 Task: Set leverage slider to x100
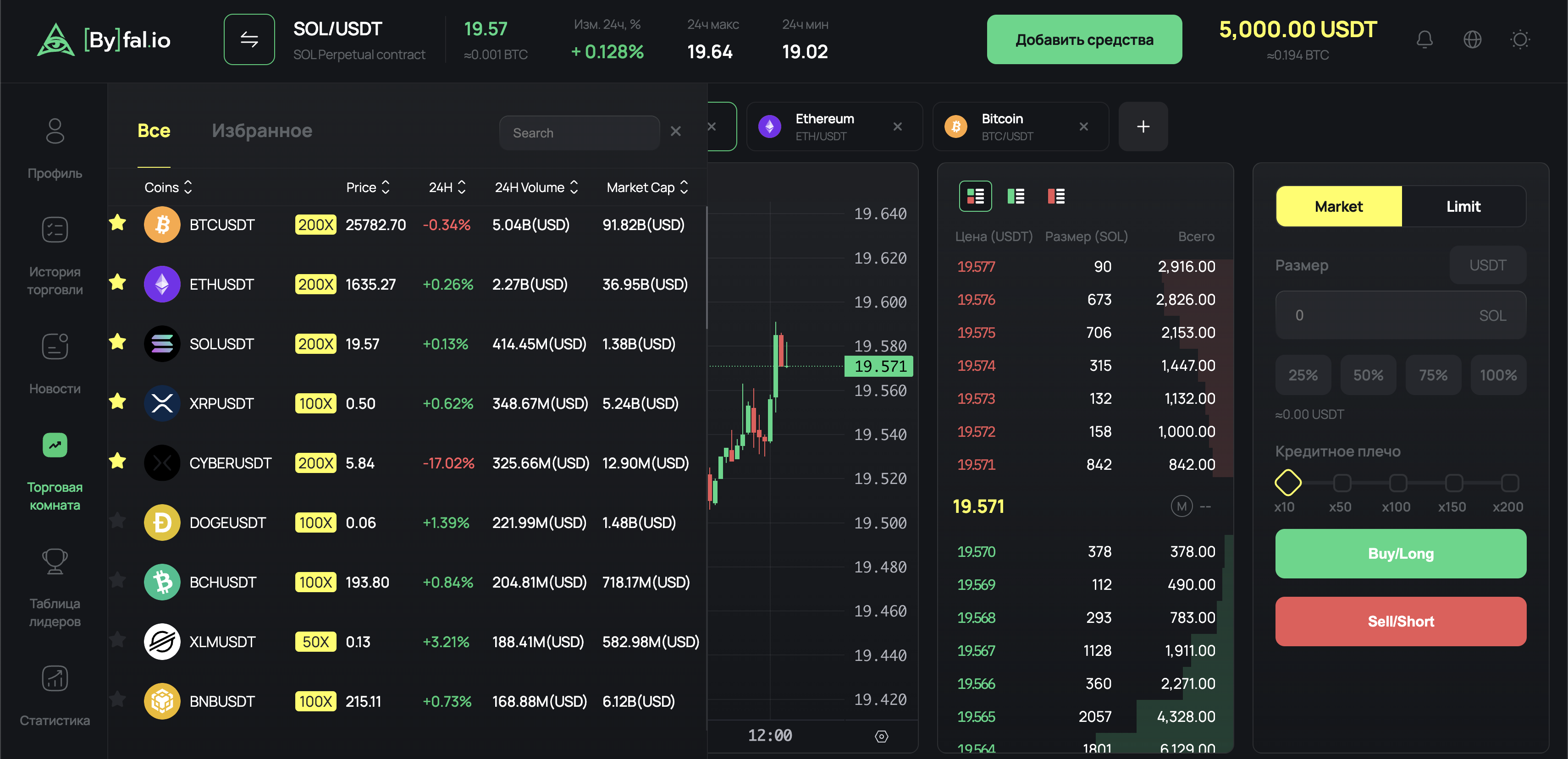[x=1397, y=483]
